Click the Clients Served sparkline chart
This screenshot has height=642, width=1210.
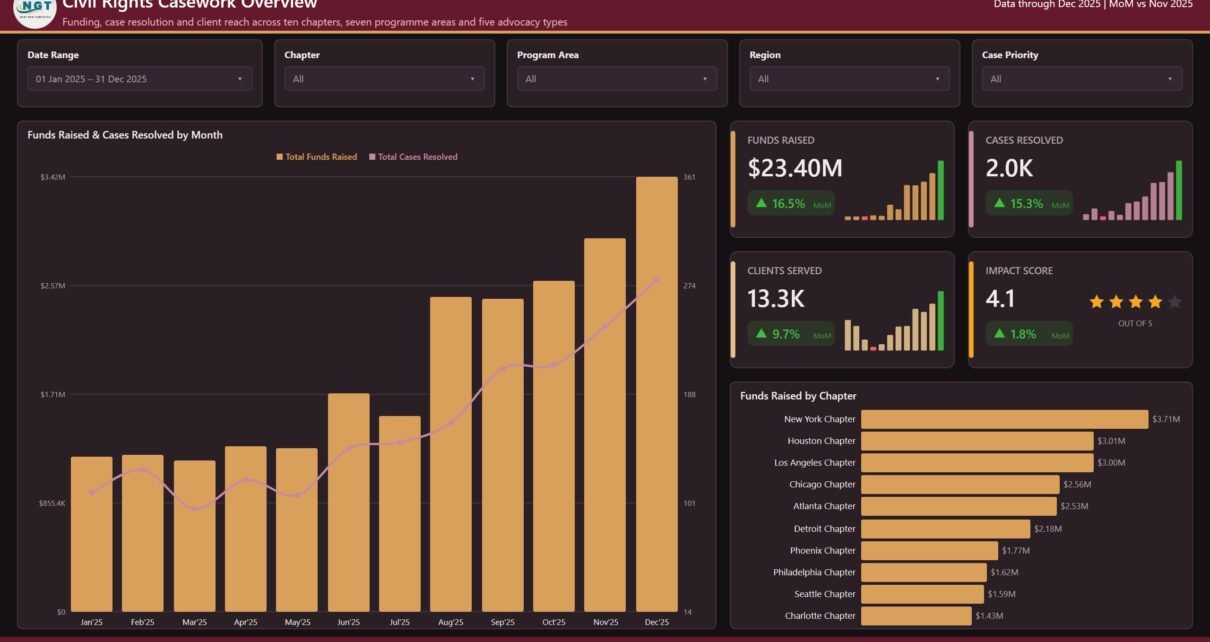click(894, 321)
